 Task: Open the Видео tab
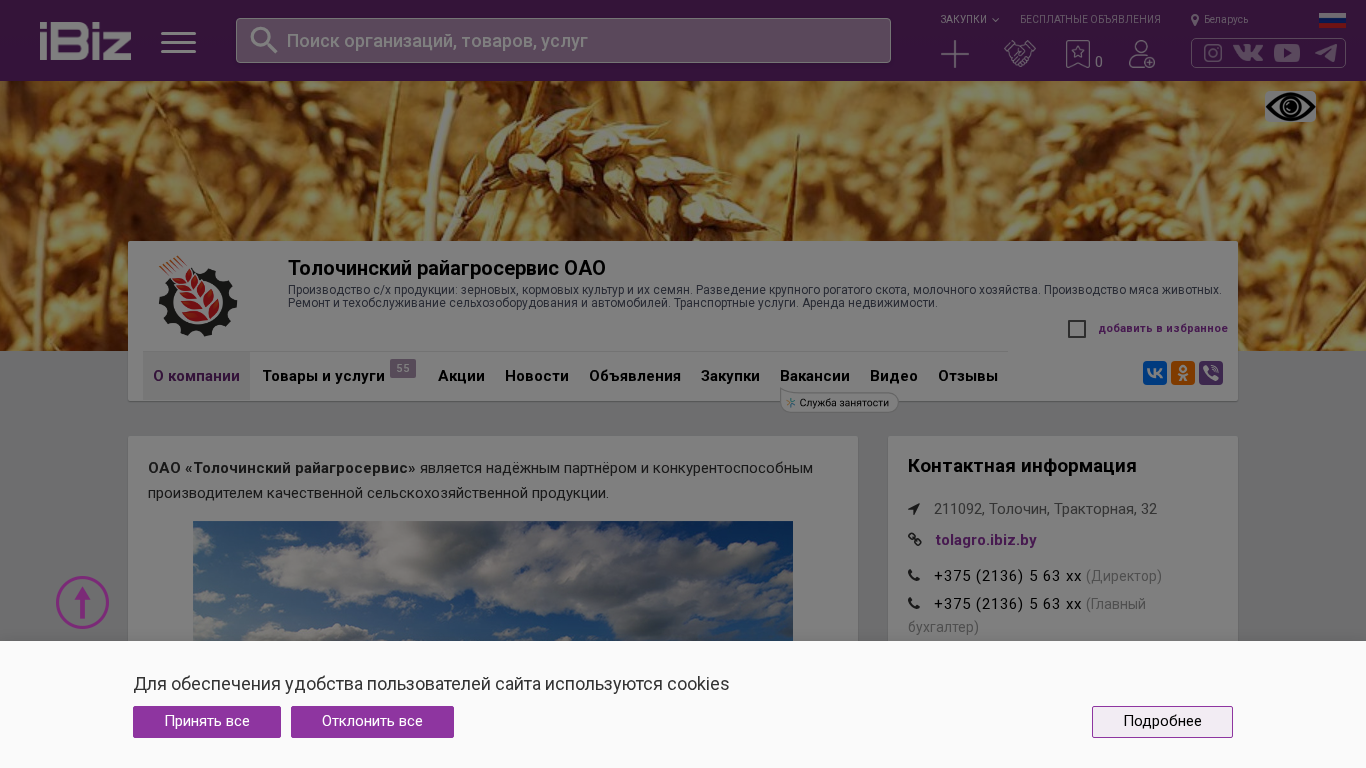click(894, 376)
